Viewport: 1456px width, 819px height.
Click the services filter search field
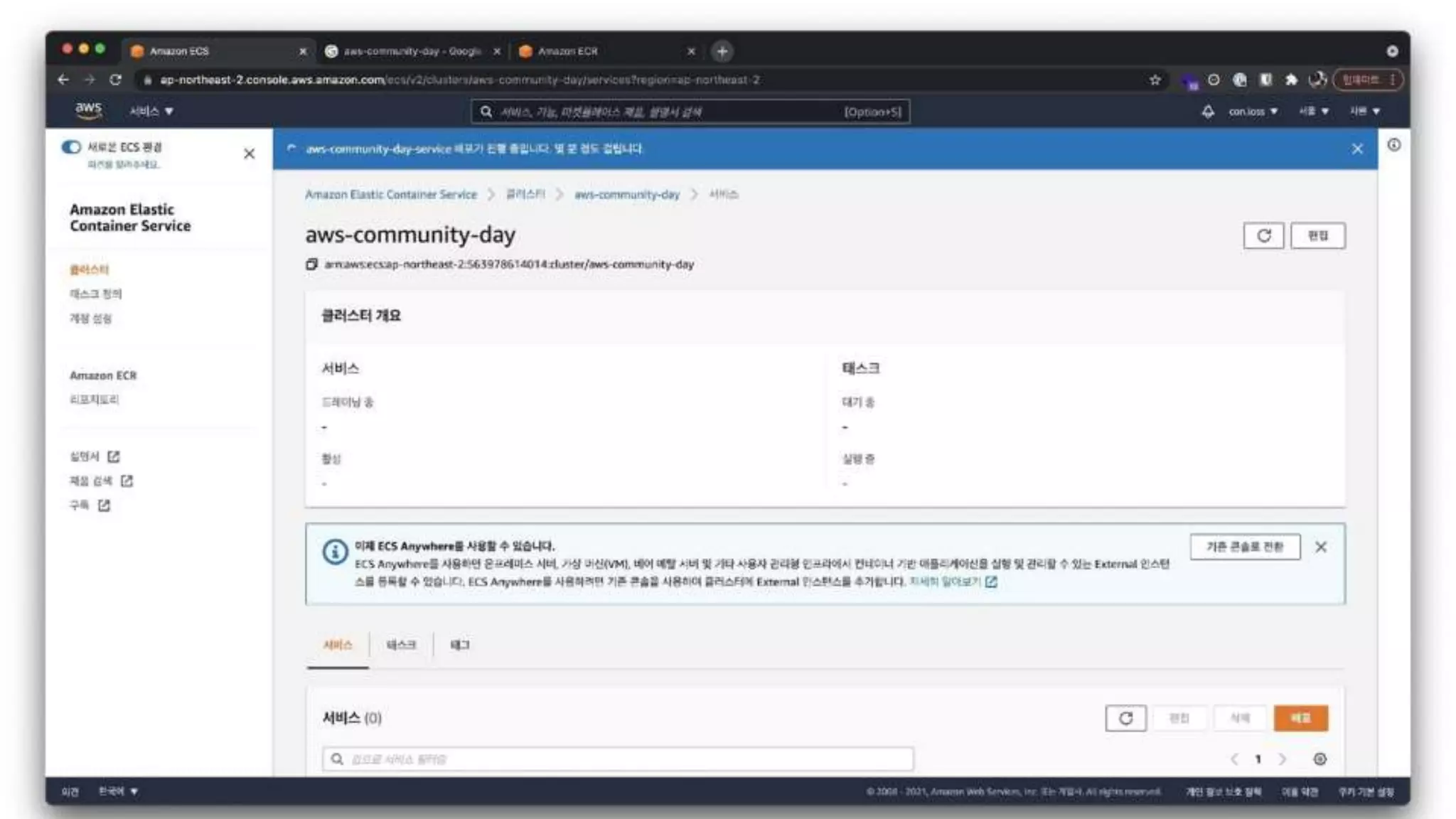point(617,759)
